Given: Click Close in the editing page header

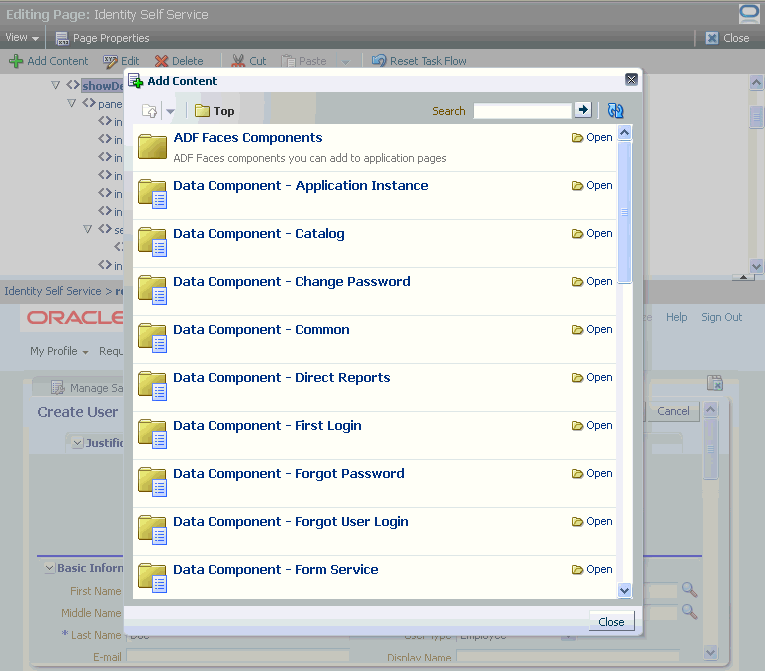Looking at the screenshot, I should coord(727,38).
